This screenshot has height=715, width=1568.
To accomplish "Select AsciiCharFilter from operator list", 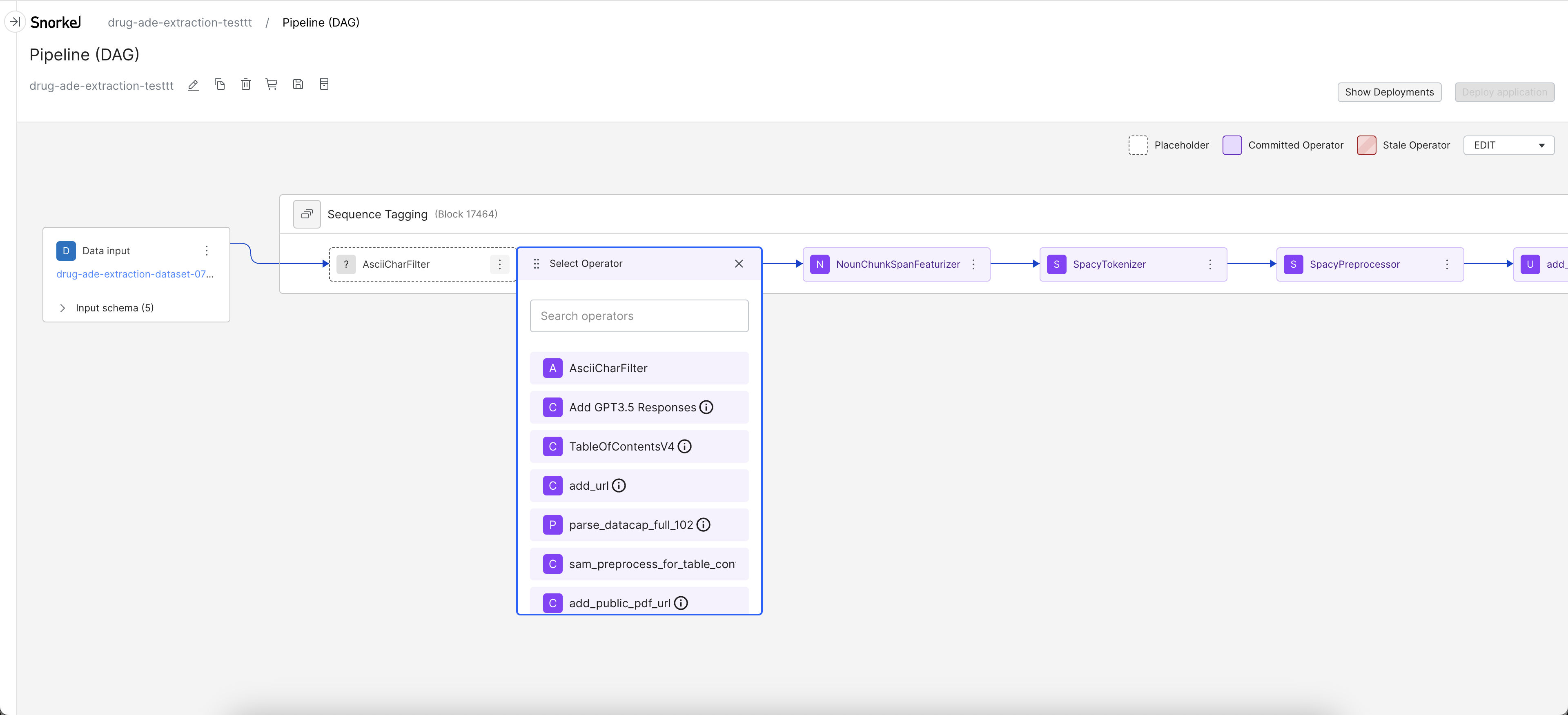I will pos(639,368).
